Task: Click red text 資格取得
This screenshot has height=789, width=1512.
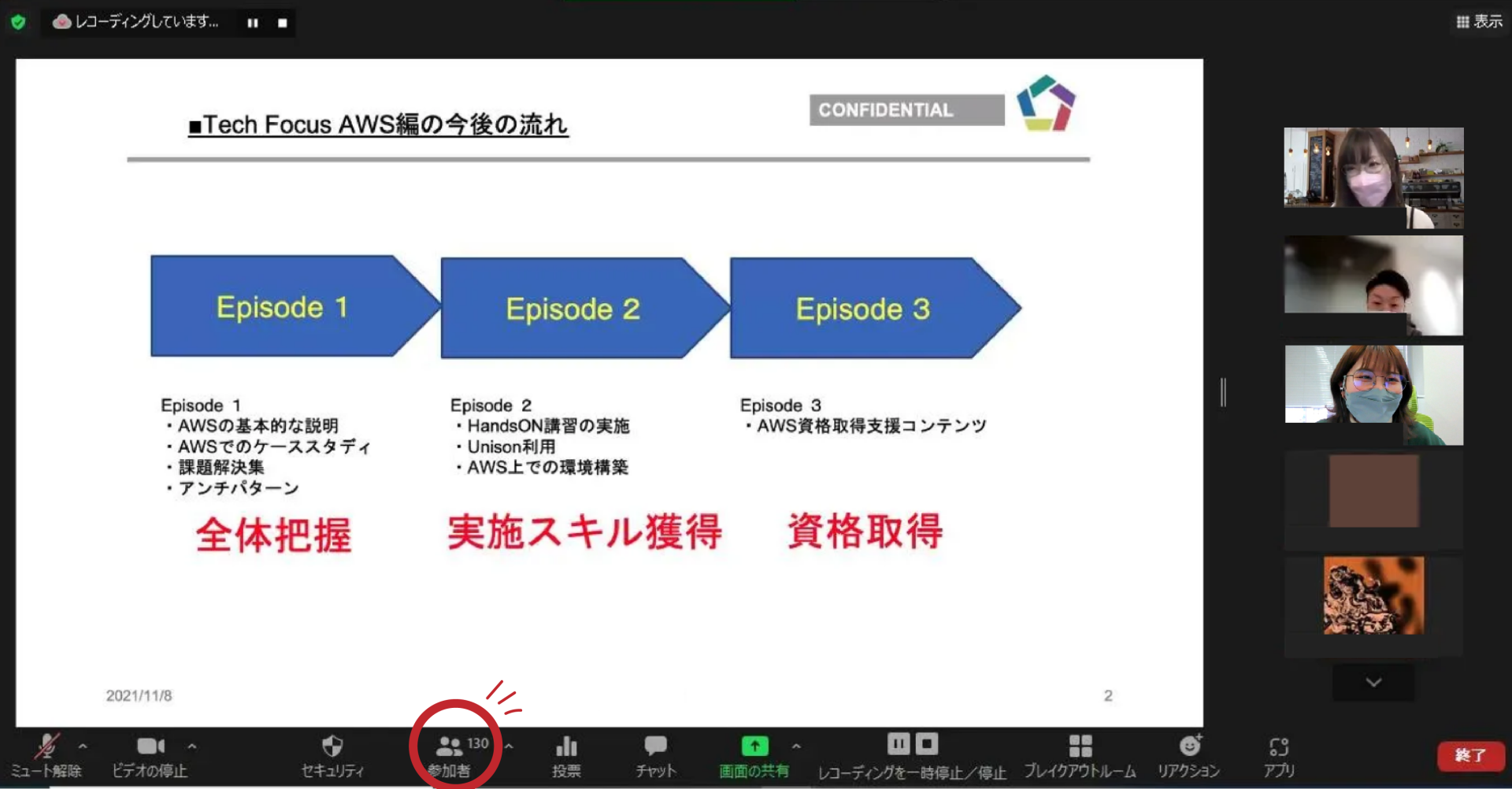Action: pyautogui.click(x=865, y=532)
